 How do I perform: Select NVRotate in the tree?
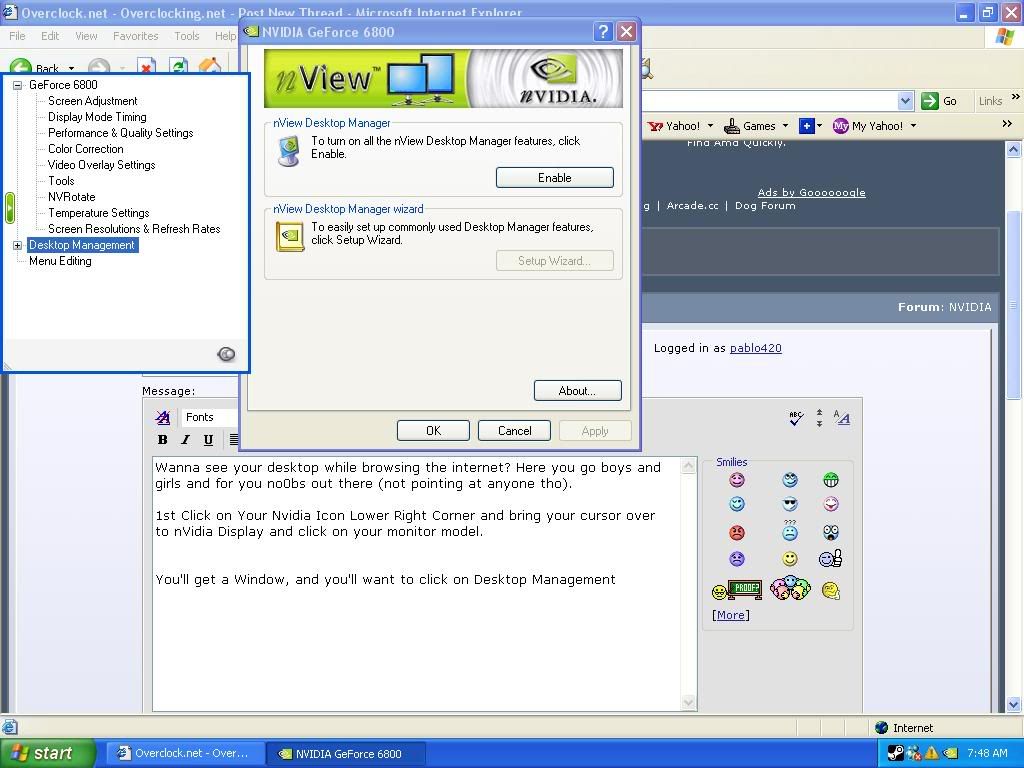(72, 197)
